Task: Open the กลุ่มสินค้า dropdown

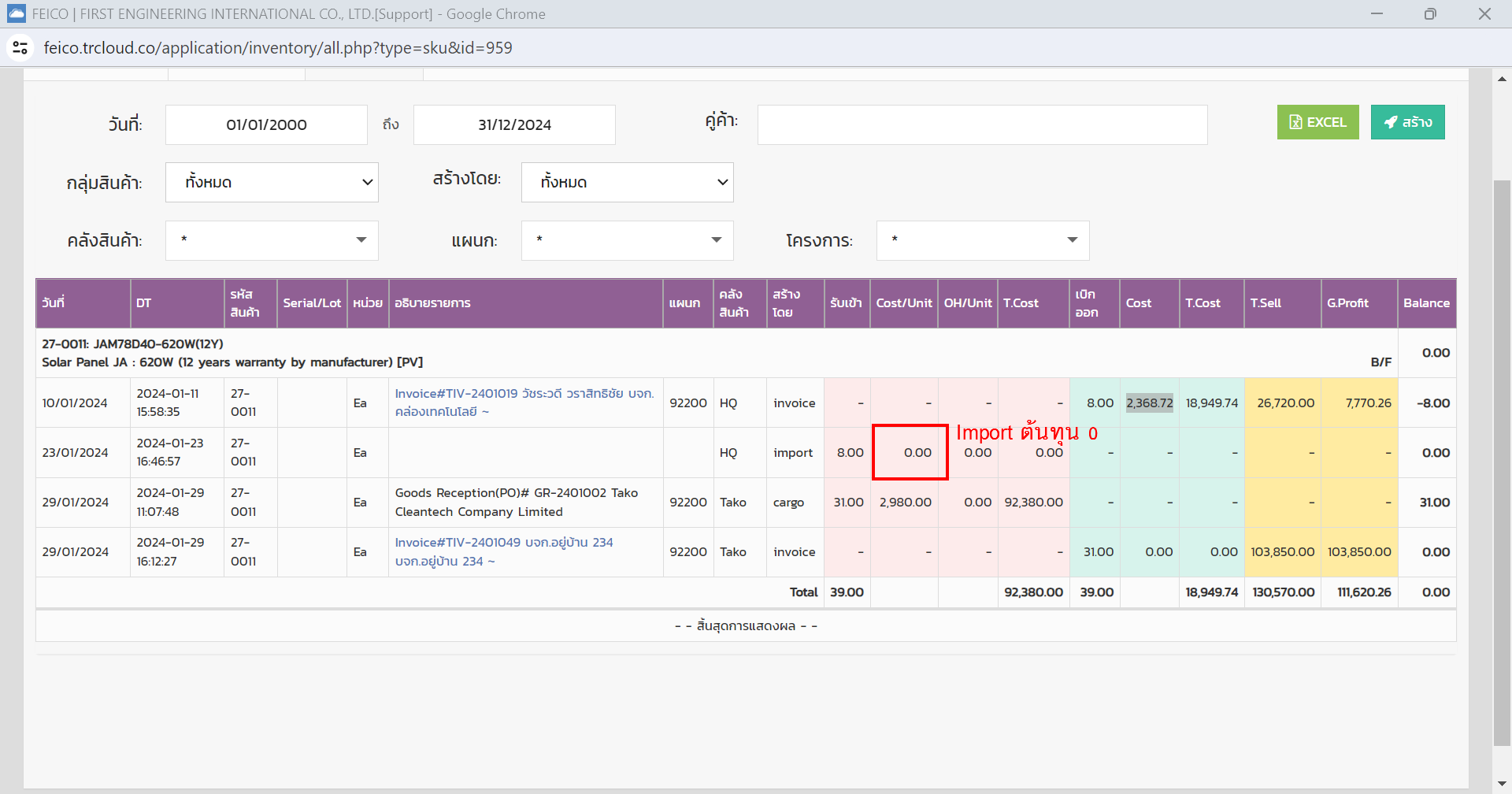Action: coord(272,182)
